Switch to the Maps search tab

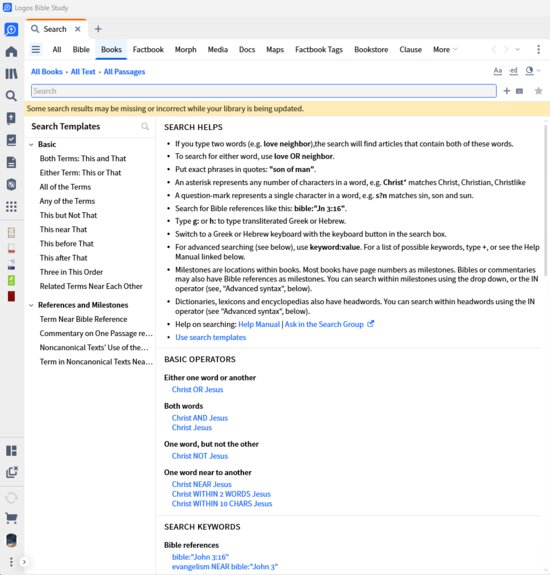coord(275,50)
